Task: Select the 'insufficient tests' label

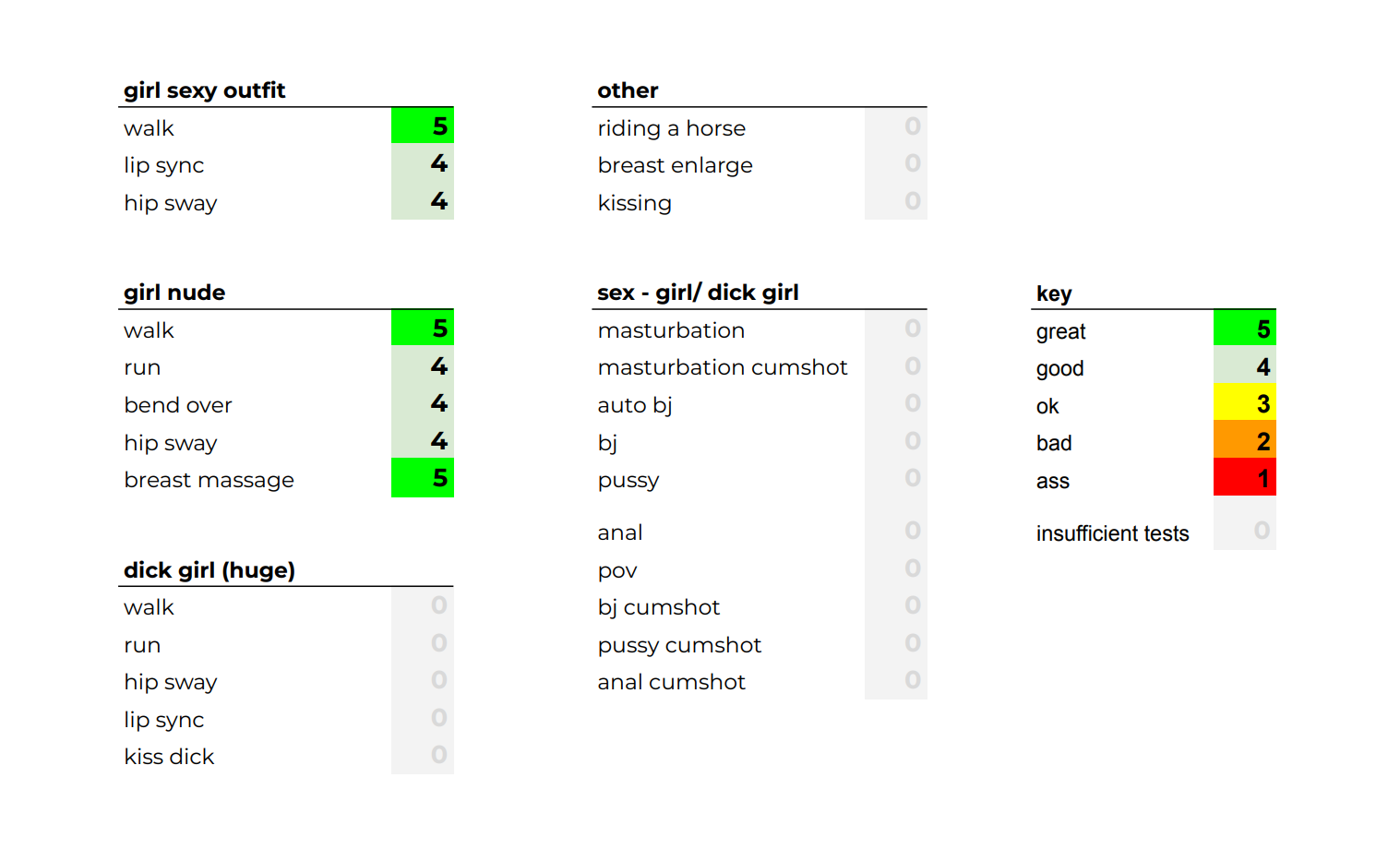Action: pos(1112,533)
